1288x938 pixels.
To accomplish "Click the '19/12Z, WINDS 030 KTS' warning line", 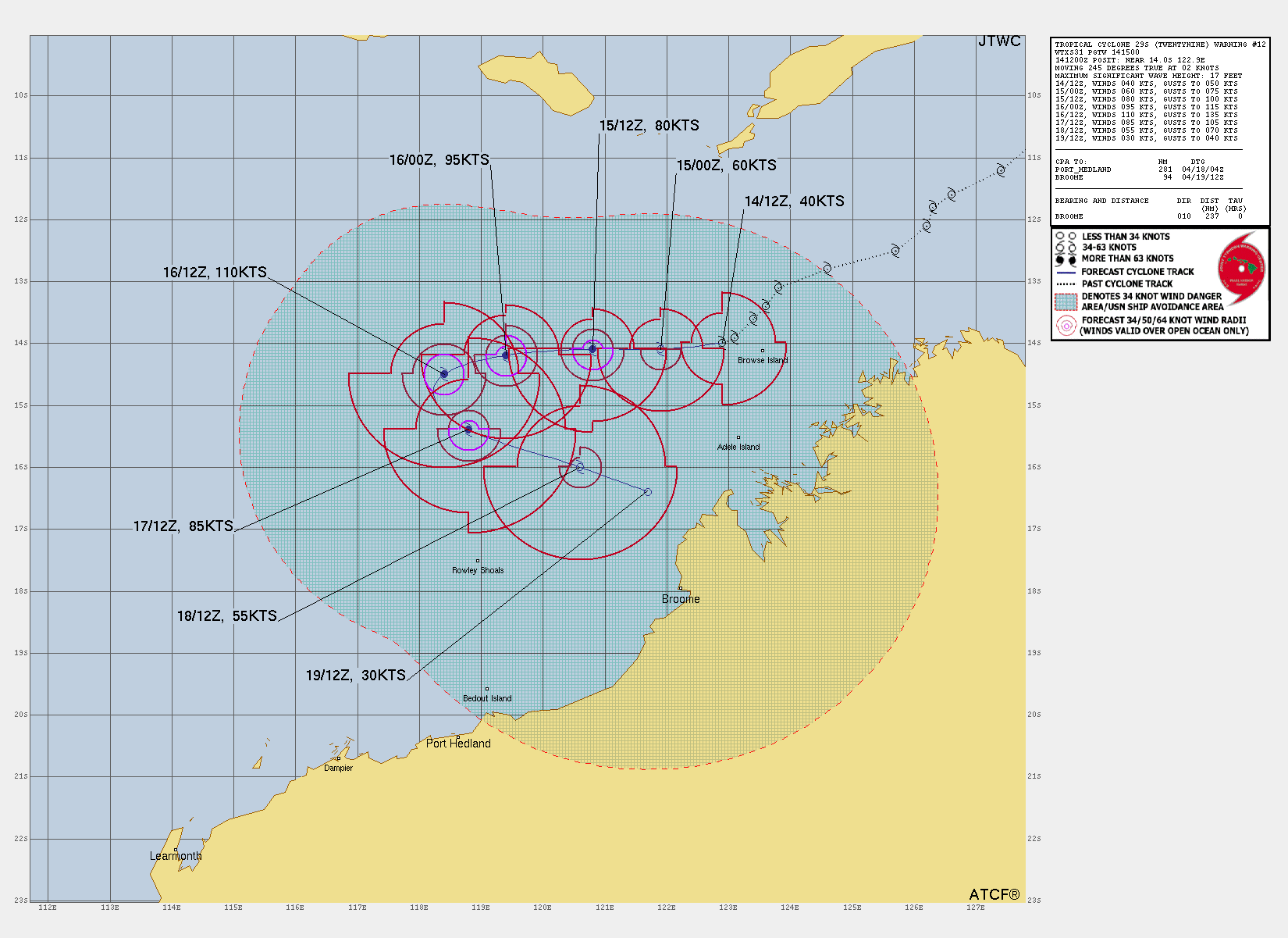I will (x=1146, y=138).
